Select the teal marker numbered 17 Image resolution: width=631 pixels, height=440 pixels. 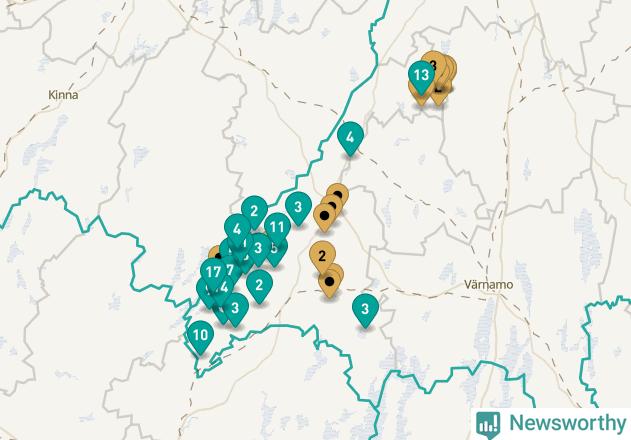coord(213,274)
